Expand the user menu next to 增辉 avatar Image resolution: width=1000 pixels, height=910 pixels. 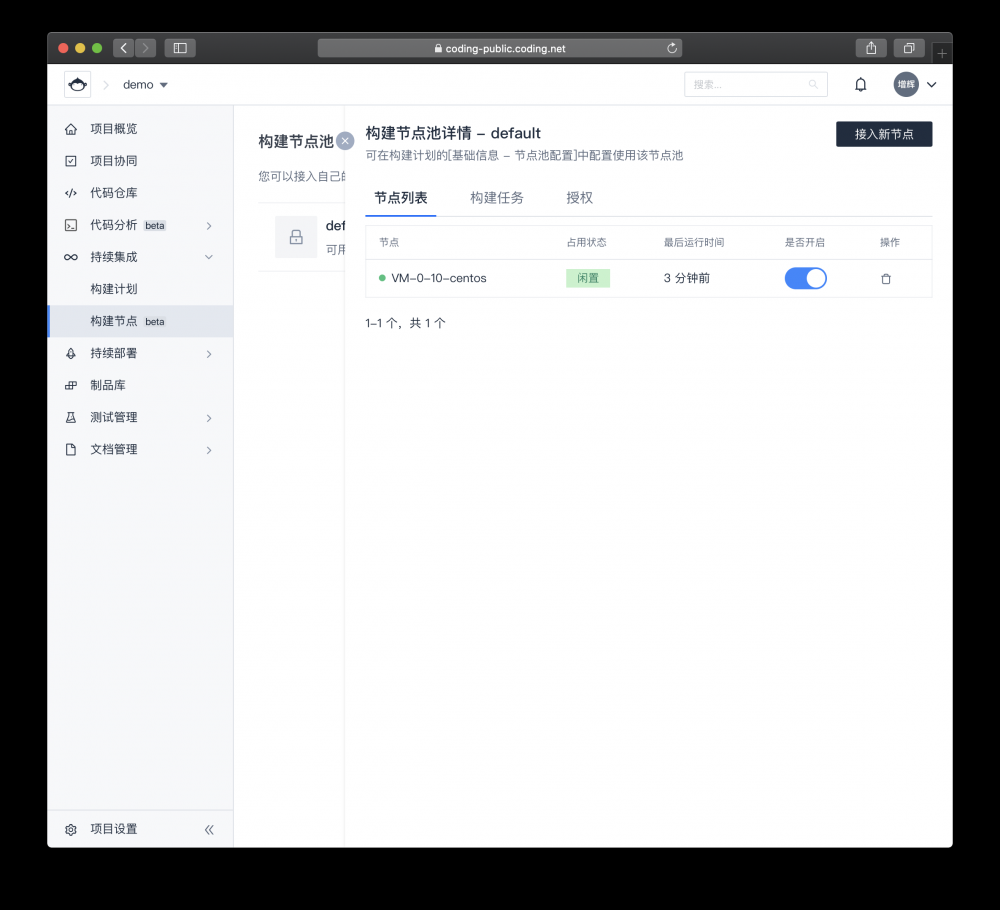click(x=932, y=84)
